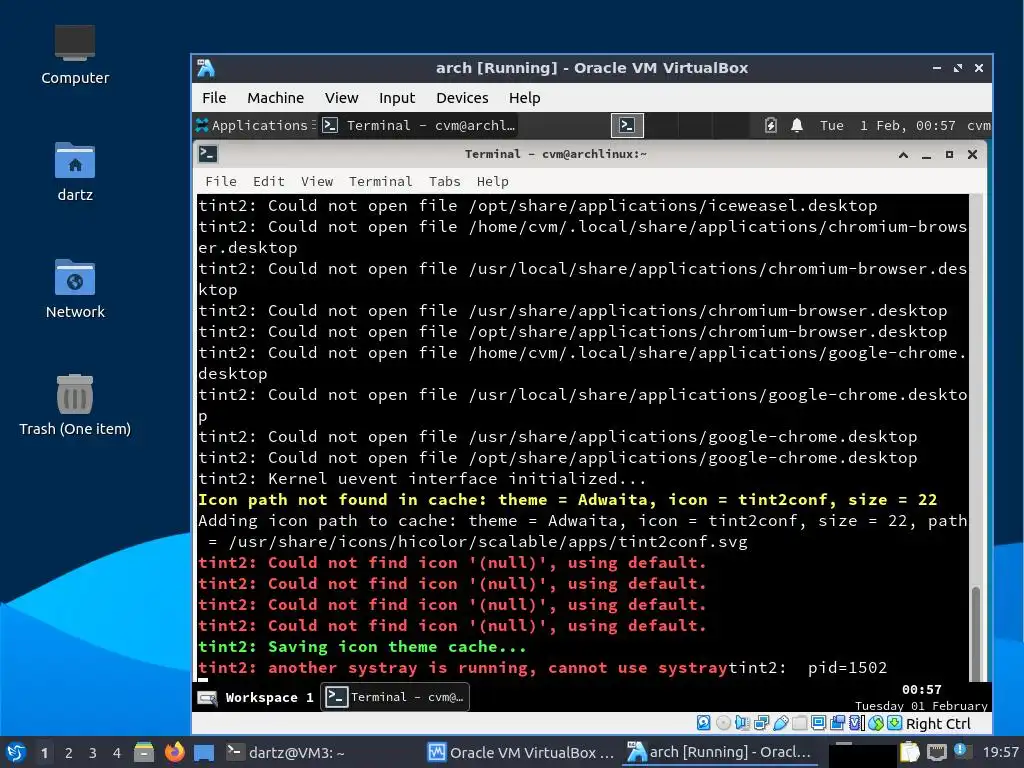The width and height of the screenshot is (1024, 768).
Task: Click the mouse integration icon in VirtualBox status bar
Action: tap(876, 723)
